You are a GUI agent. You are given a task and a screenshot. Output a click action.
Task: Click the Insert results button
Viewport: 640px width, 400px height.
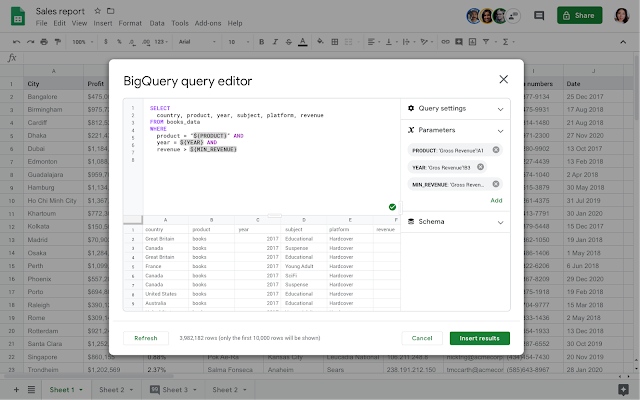[x=479, y=338]
